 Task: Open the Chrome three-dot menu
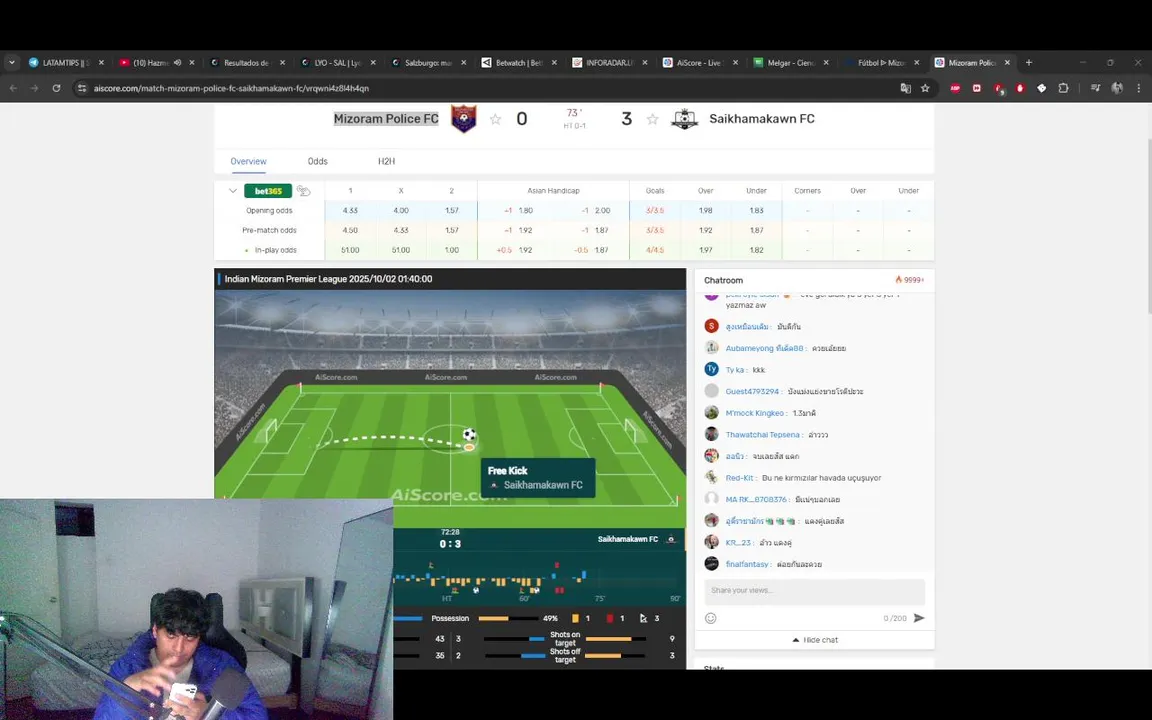click(x=1139, y=88)
